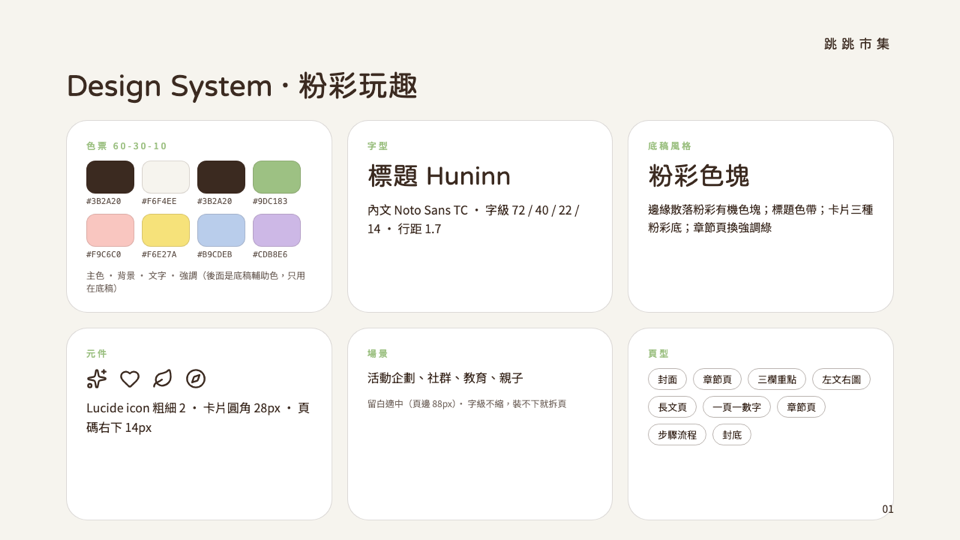Select the 步驟流程 pill

tap(677, 435)
